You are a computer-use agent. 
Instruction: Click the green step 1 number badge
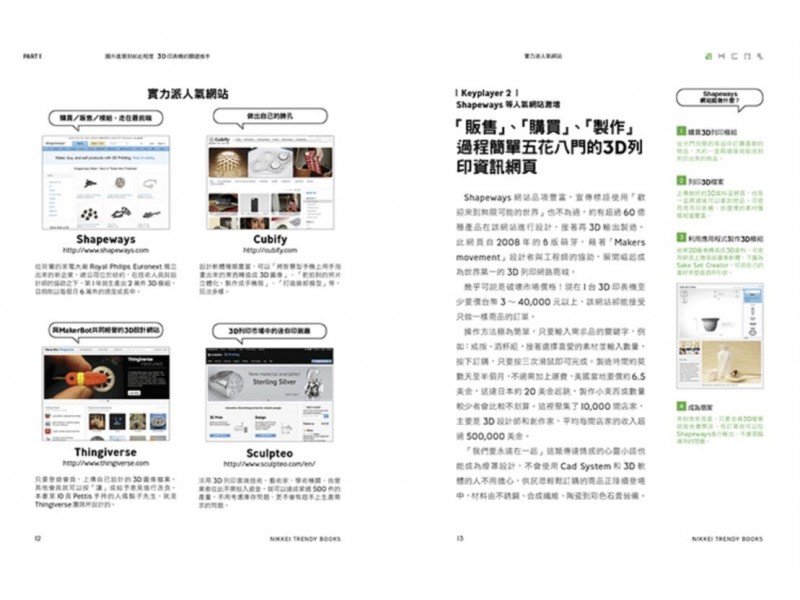[681, 132]
